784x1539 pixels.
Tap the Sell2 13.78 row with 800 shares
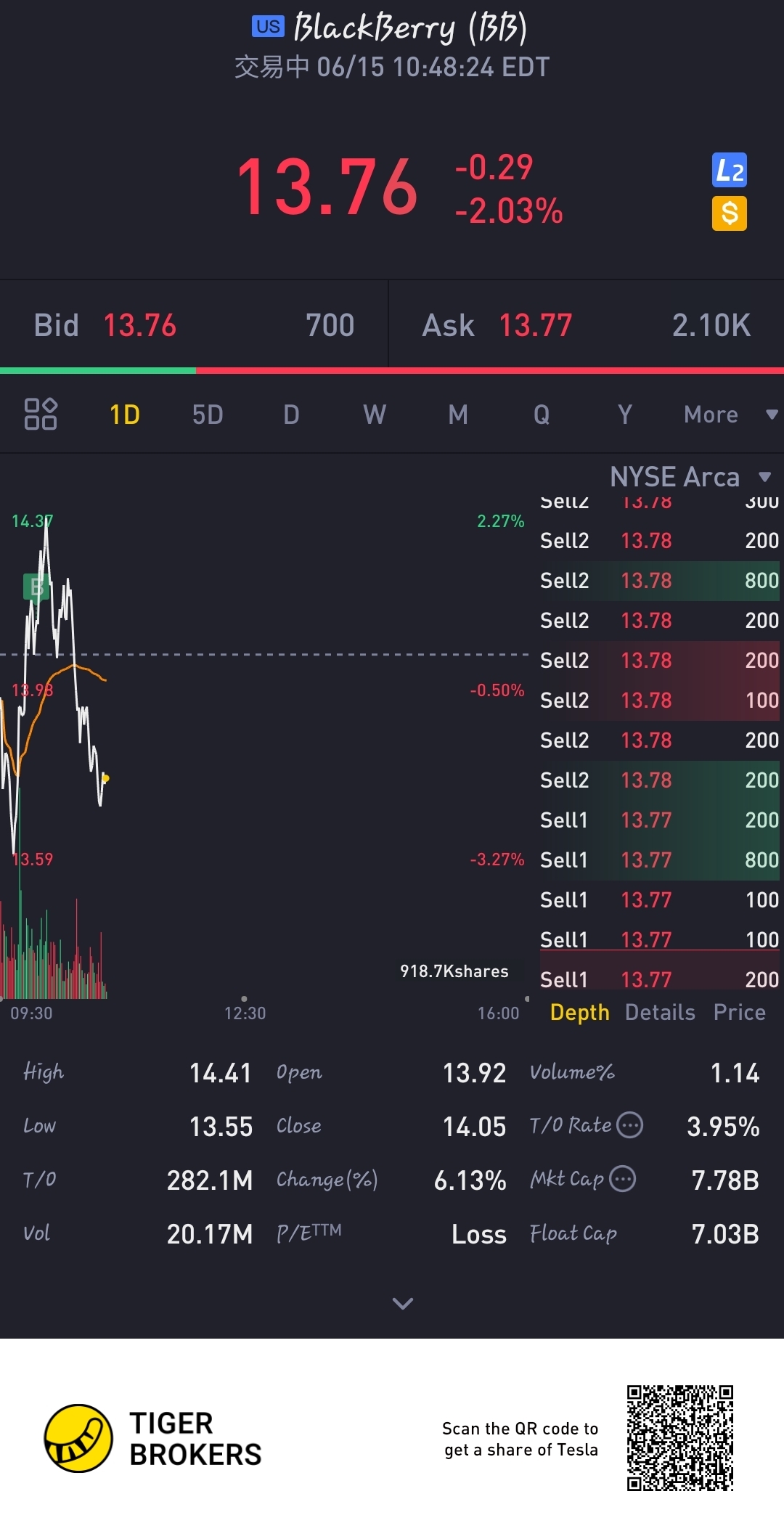[x=659, y=581]
